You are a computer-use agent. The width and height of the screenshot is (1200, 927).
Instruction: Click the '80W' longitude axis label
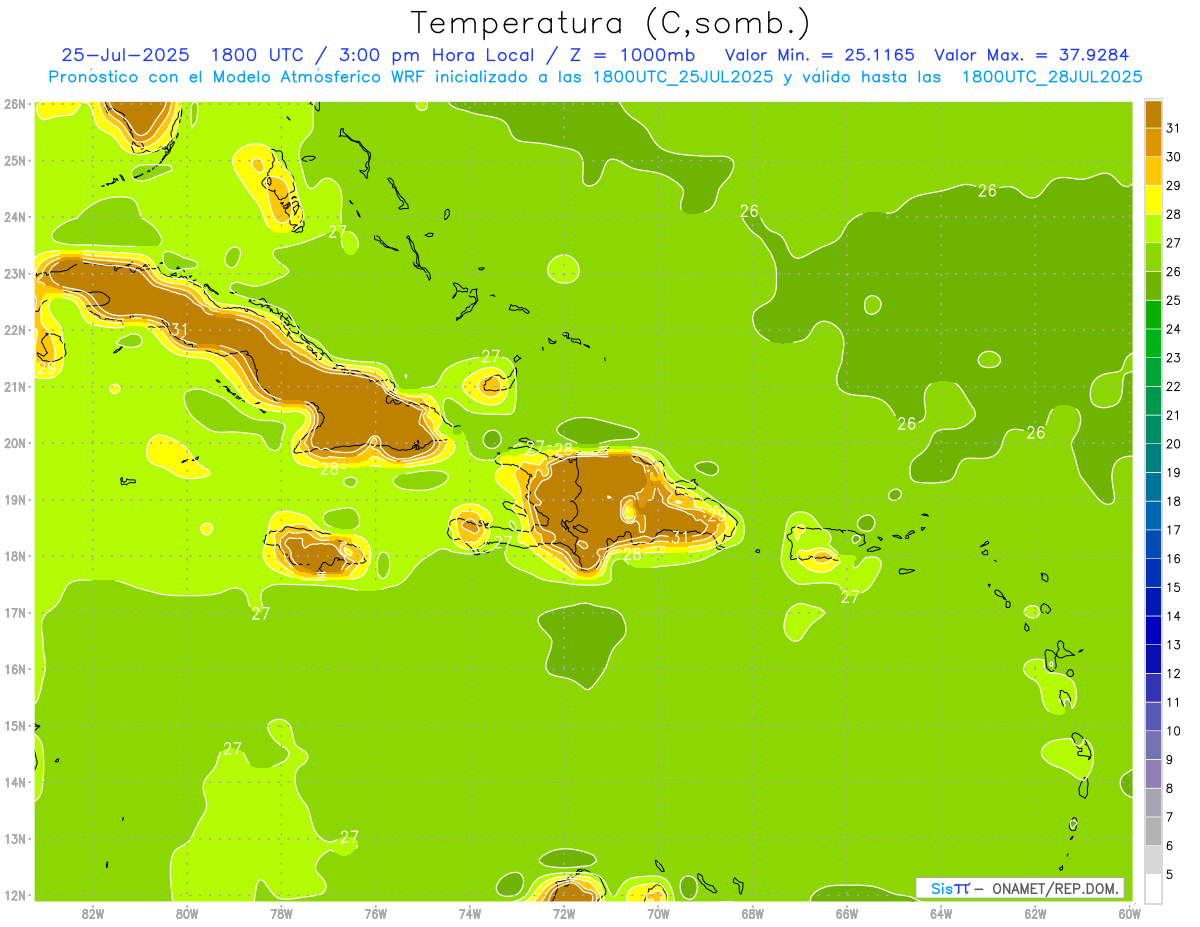click(x=187, y=913)
